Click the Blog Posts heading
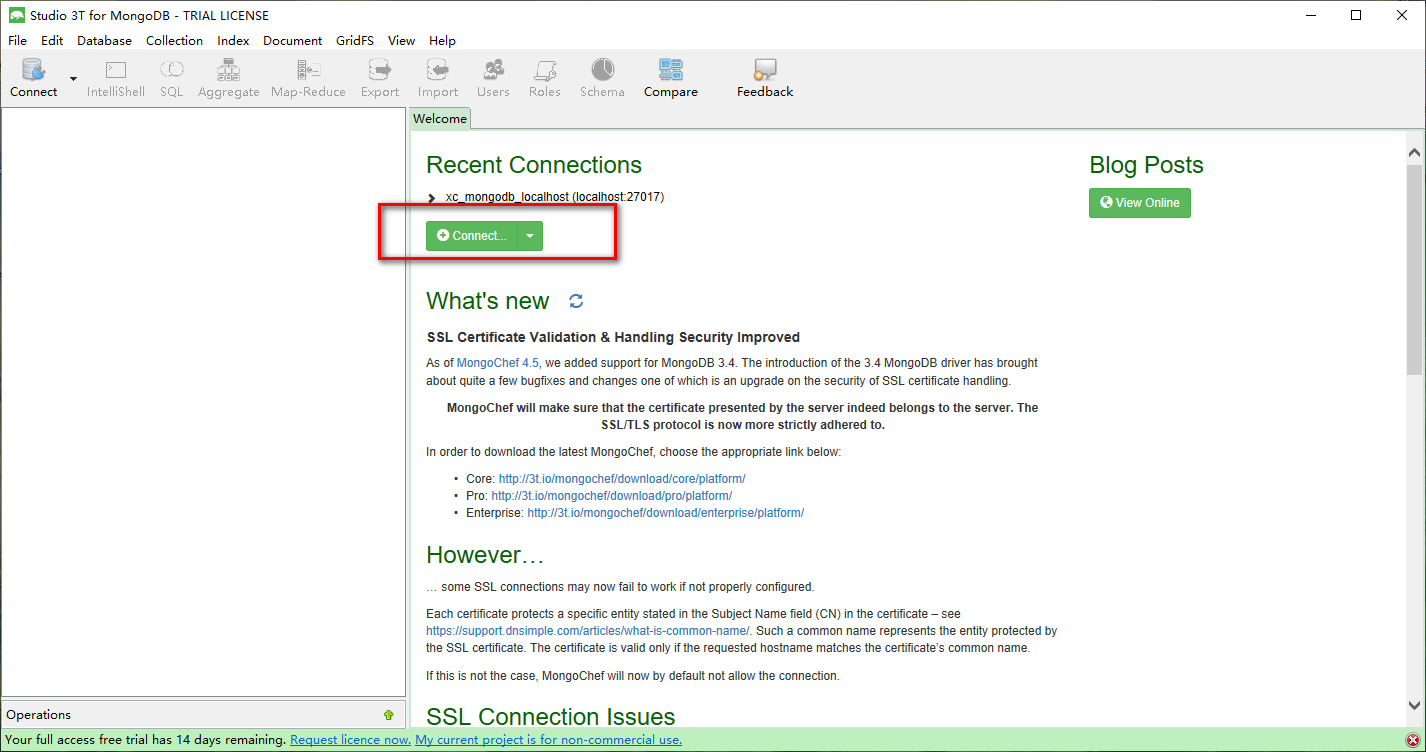Viewport: 1426px width, 752px height. pos(1146,165)
